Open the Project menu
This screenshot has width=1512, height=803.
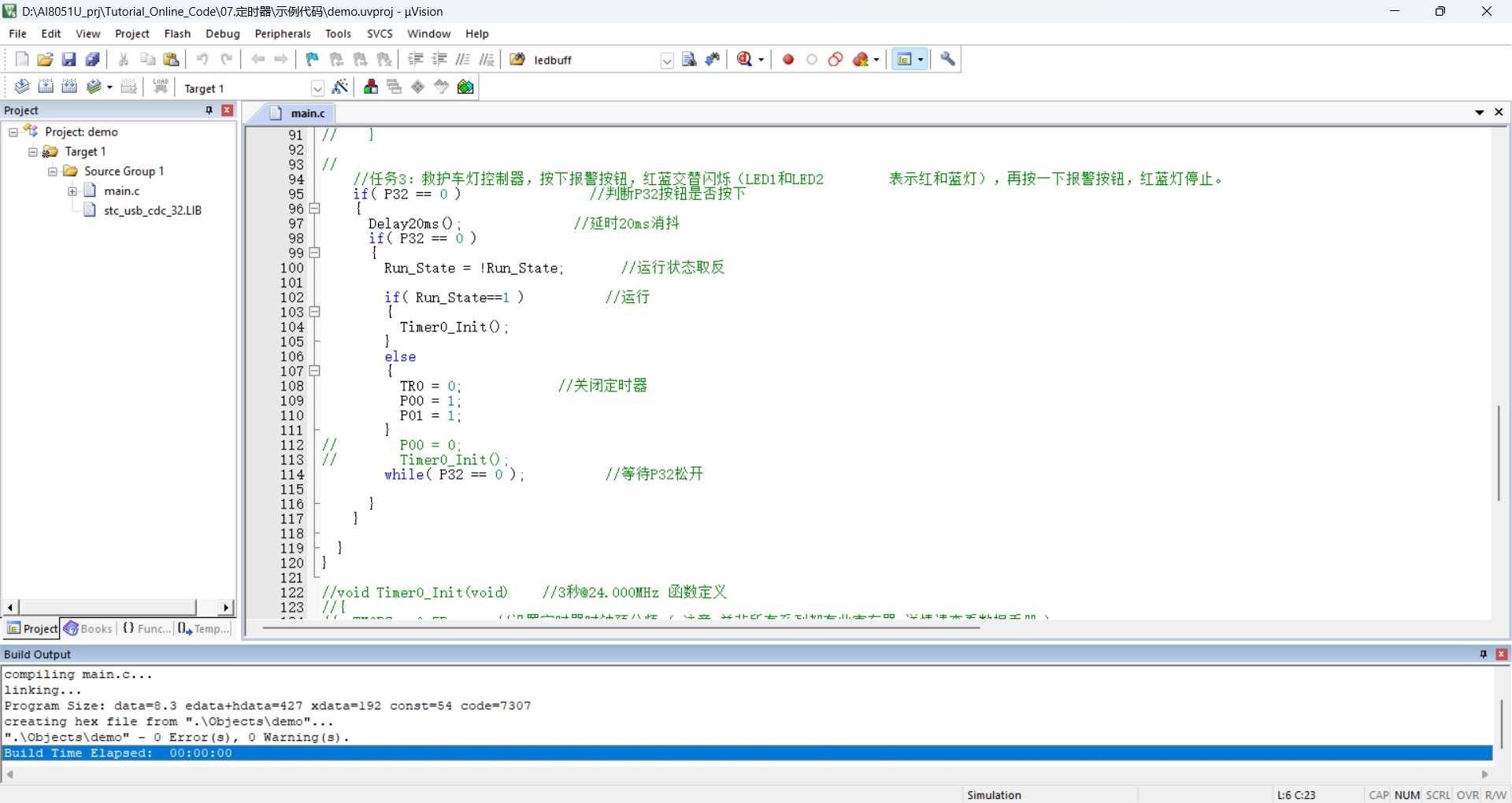click(132, 34)
